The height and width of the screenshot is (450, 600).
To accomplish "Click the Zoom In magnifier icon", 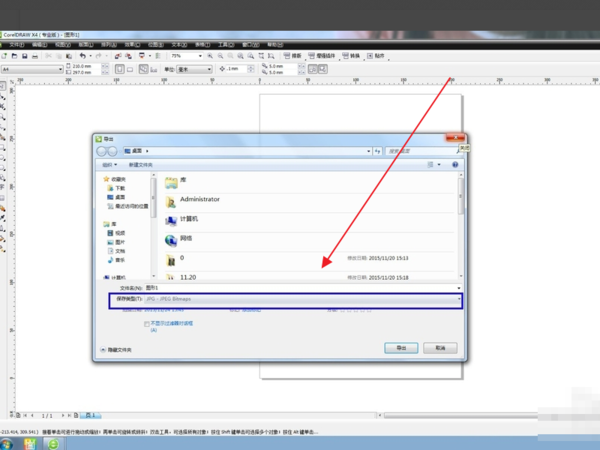I will 210,56.
